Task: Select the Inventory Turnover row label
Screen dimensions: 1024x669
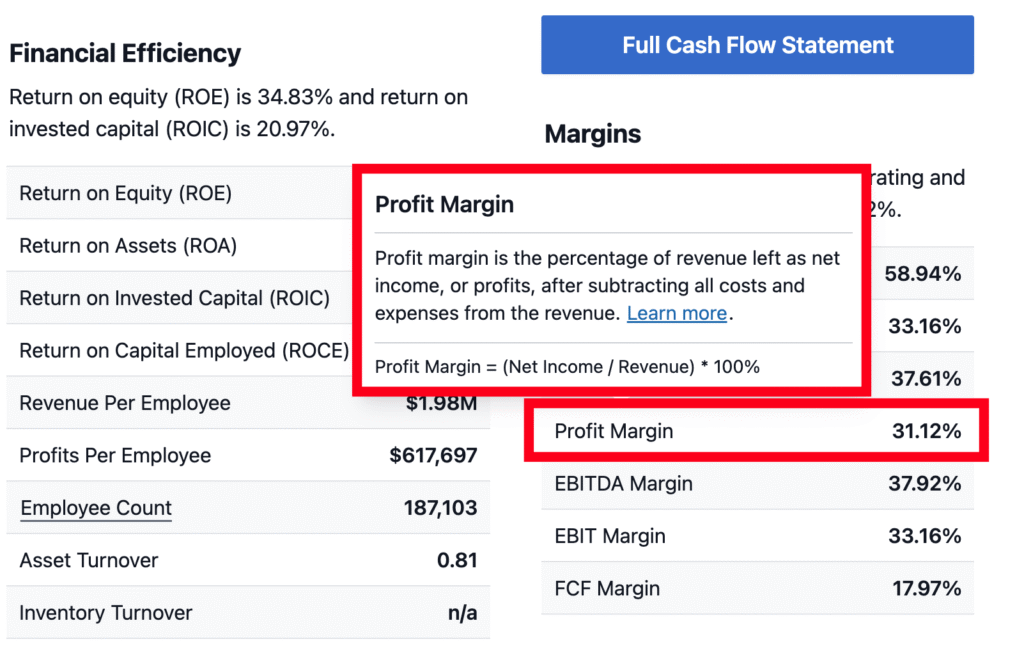Action: (x=106, y=613)
